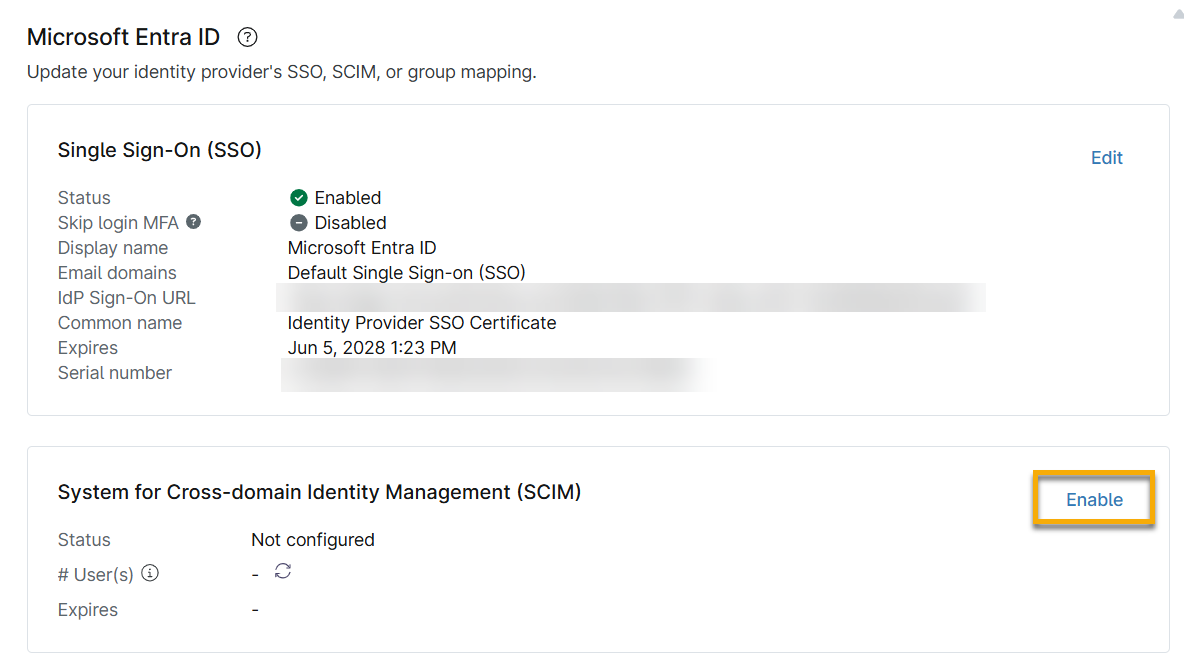Click the Jun 5, 2028 expiry date

point(371,347)
